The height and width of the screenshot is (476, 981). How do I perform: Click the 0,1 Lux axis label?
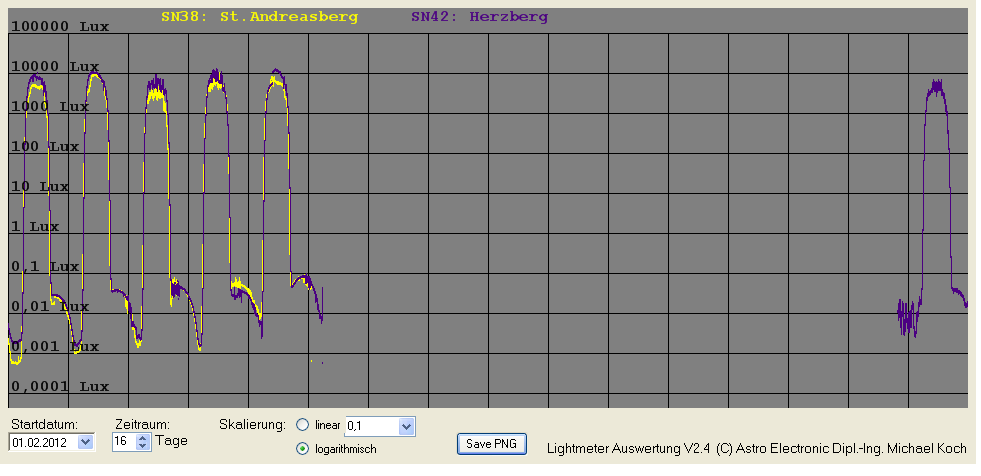coord(45,266)
